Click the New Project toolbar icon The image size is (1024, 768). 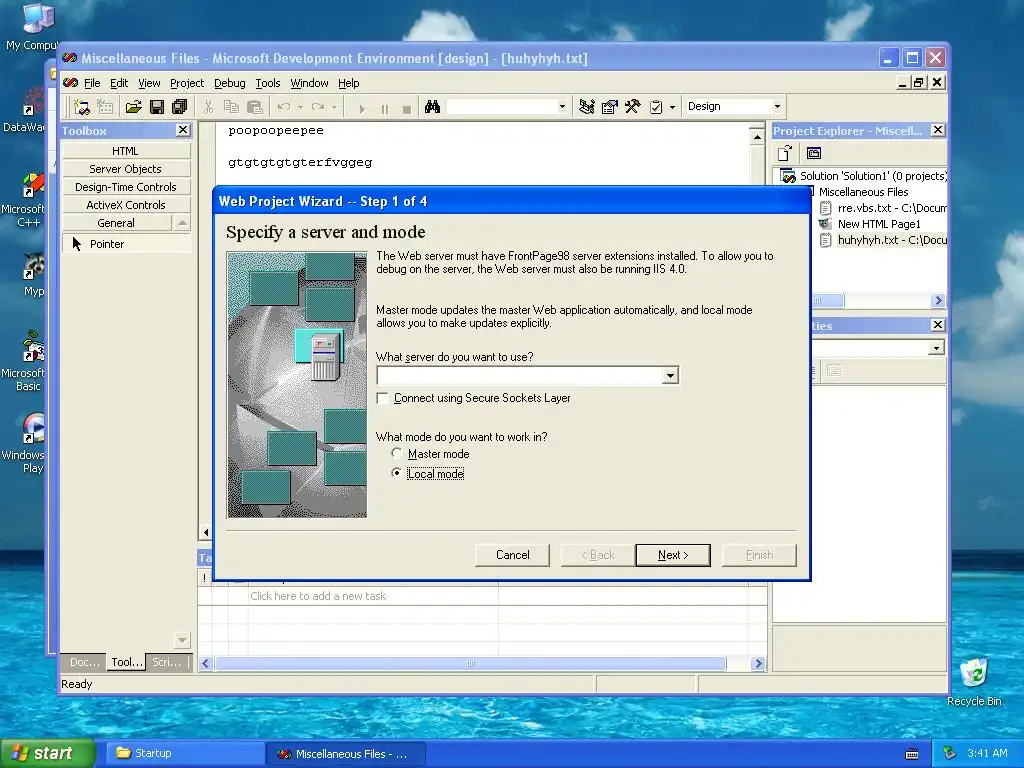(x=82, y=107)
